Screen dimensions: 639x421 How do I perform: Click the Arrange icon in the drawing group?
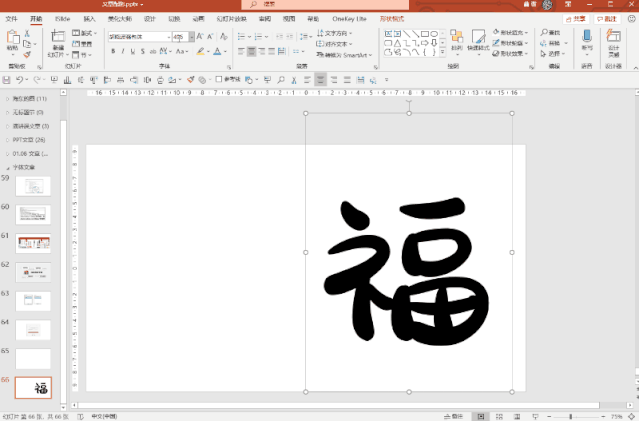[456, 37]
